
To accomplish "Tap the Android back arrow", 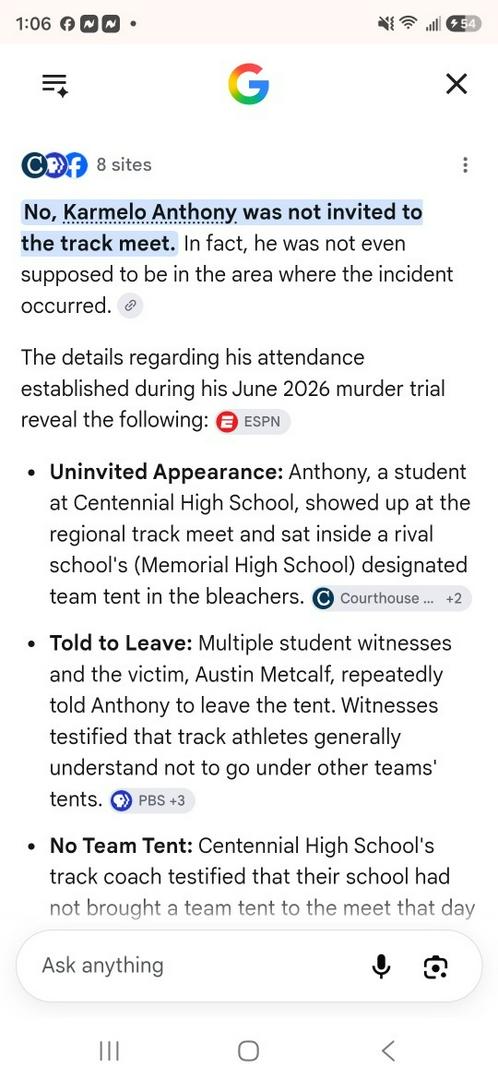I will point(388,1051).
